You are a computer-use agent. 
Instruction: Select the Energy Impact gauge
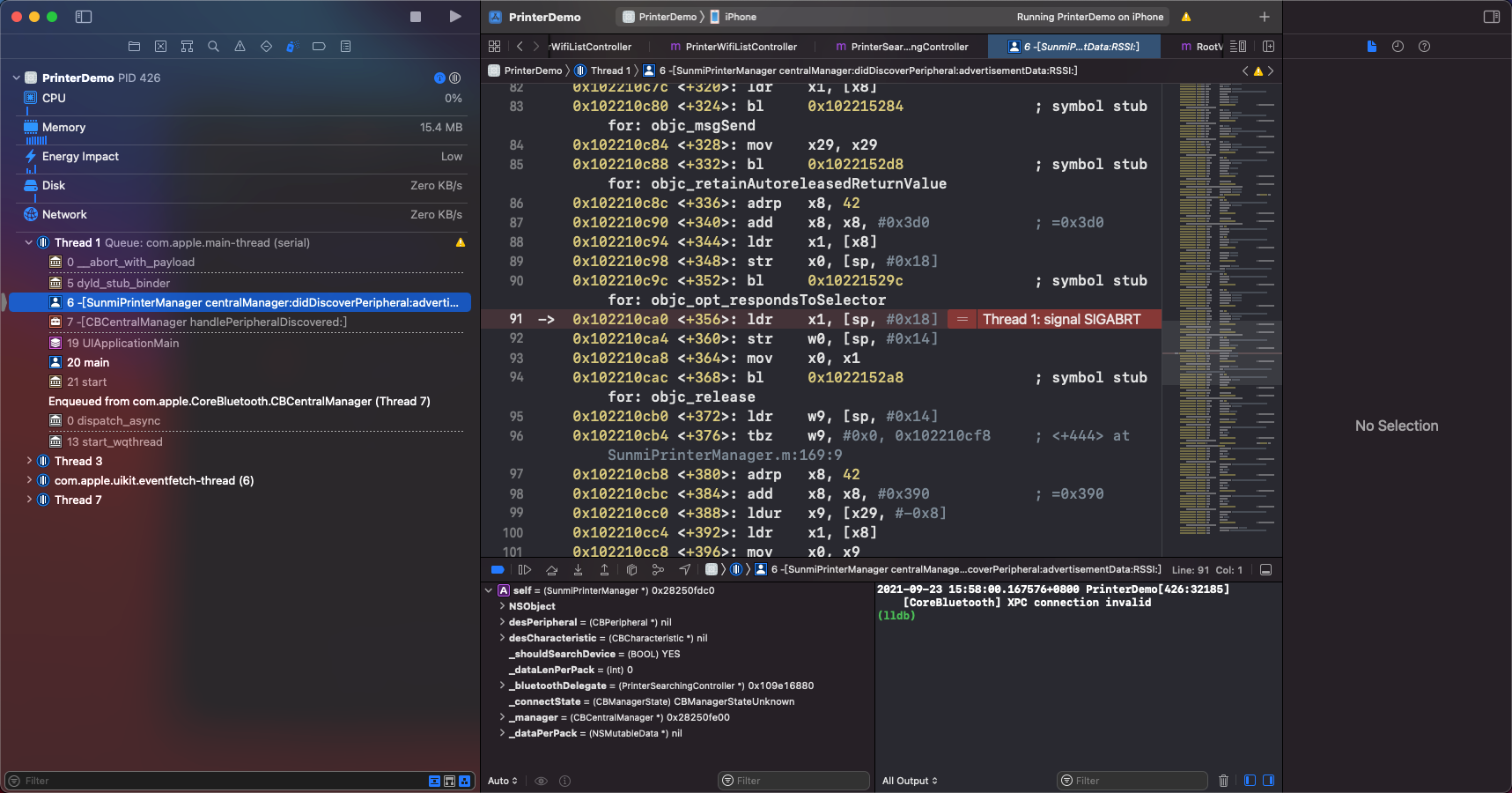242,156
